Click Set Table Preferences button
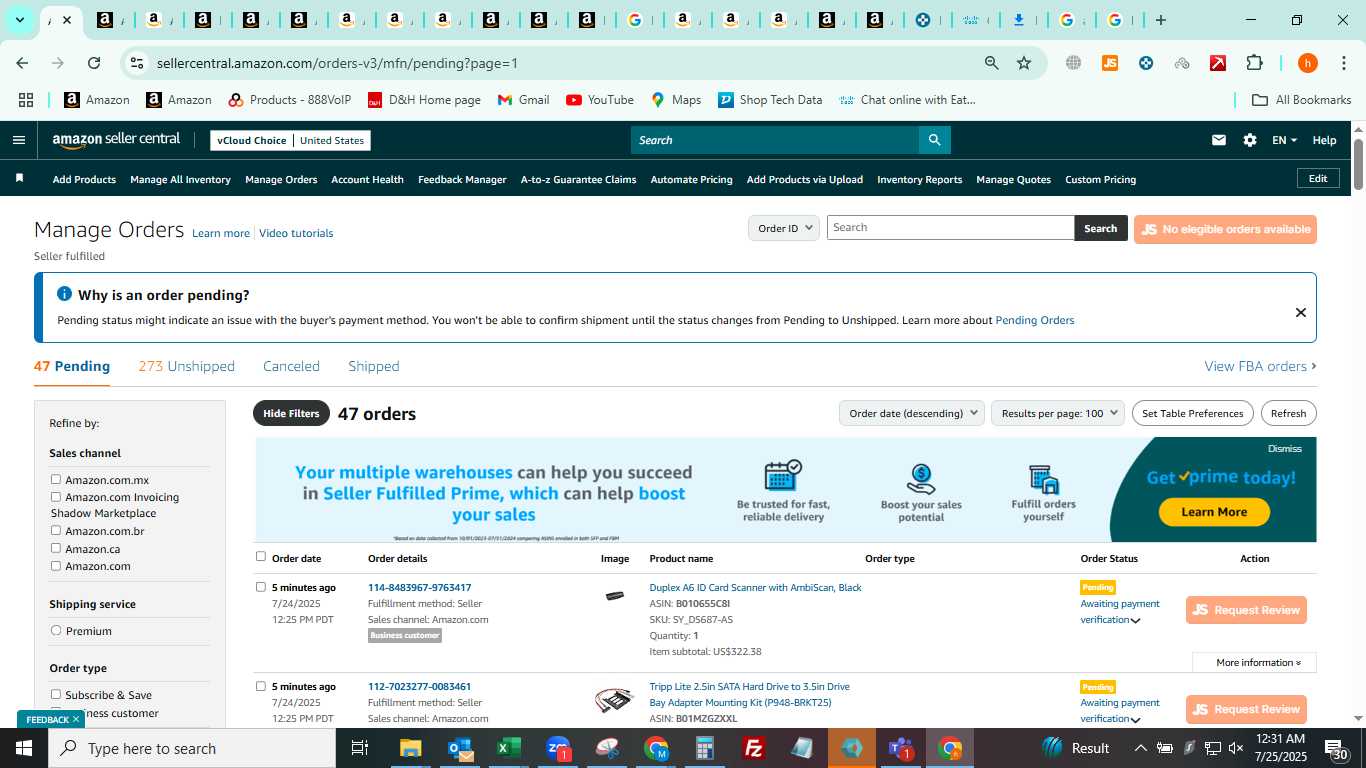1366x768 pixels. pos(1193,413)
